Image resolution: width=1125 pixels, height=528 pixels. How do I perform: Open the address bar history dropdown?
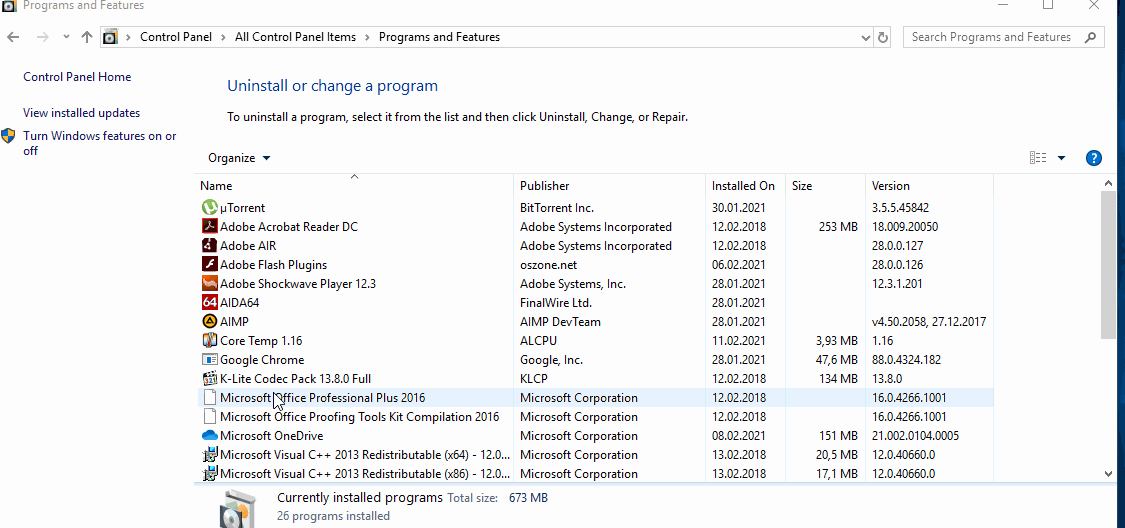point(865,37)
